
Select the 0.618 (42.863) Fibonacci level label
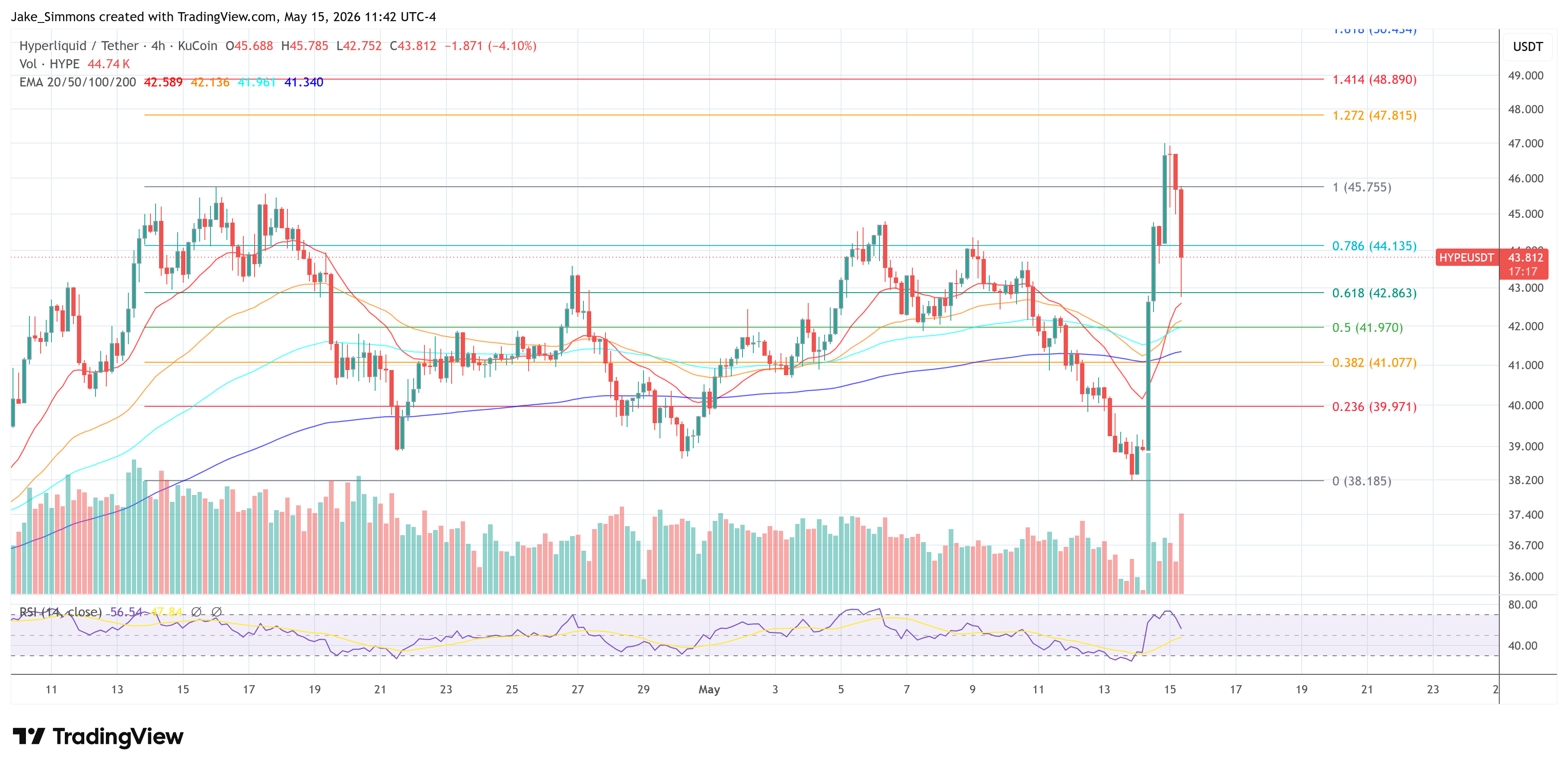click(x=1374, y=293)
